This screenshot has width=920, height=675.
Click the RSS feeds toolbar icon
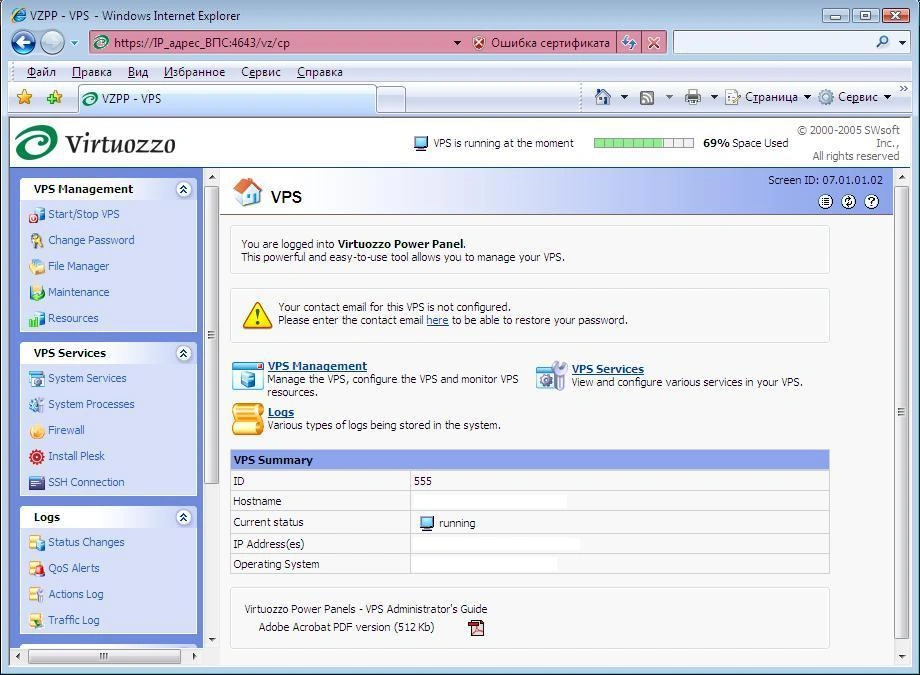point(647,97)
